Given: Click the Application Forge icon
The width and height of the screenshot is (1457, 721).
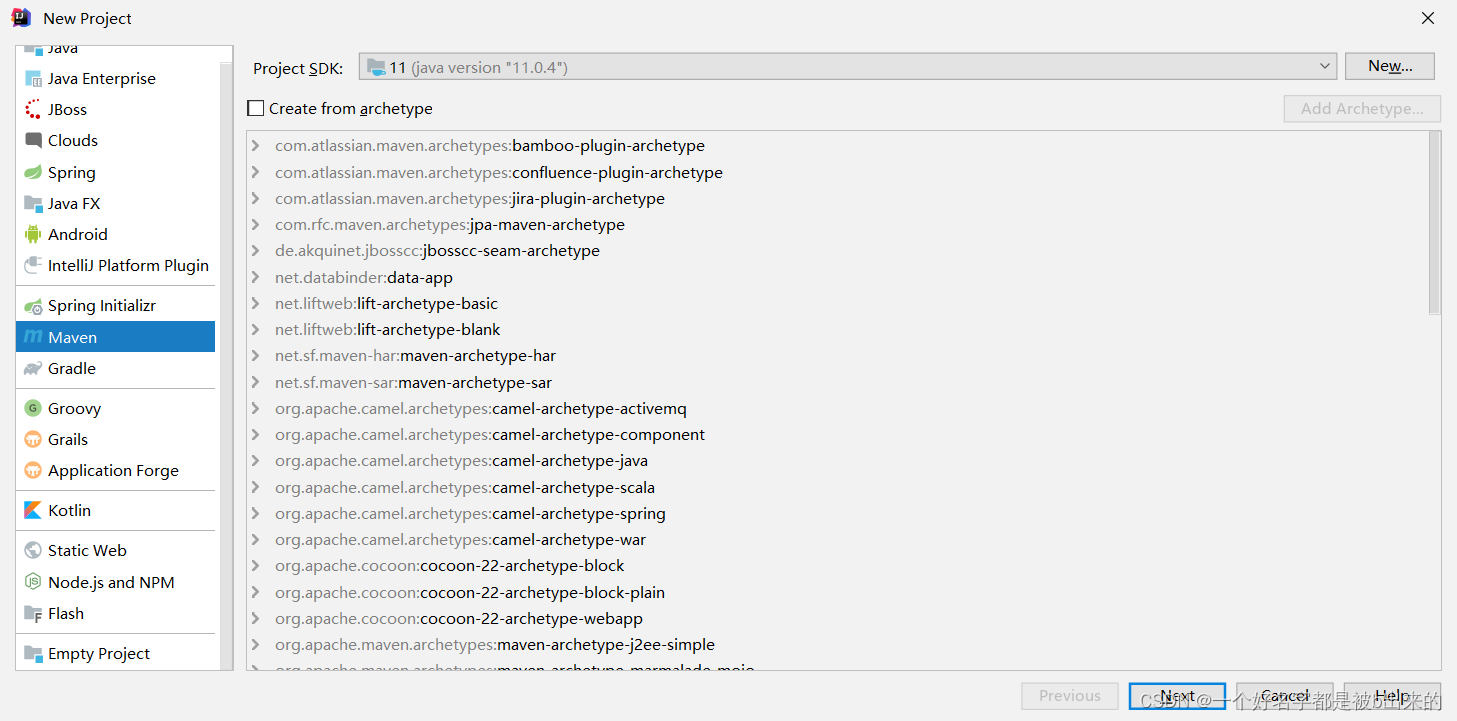Looking at the screenshot, I should coord(33,471).
